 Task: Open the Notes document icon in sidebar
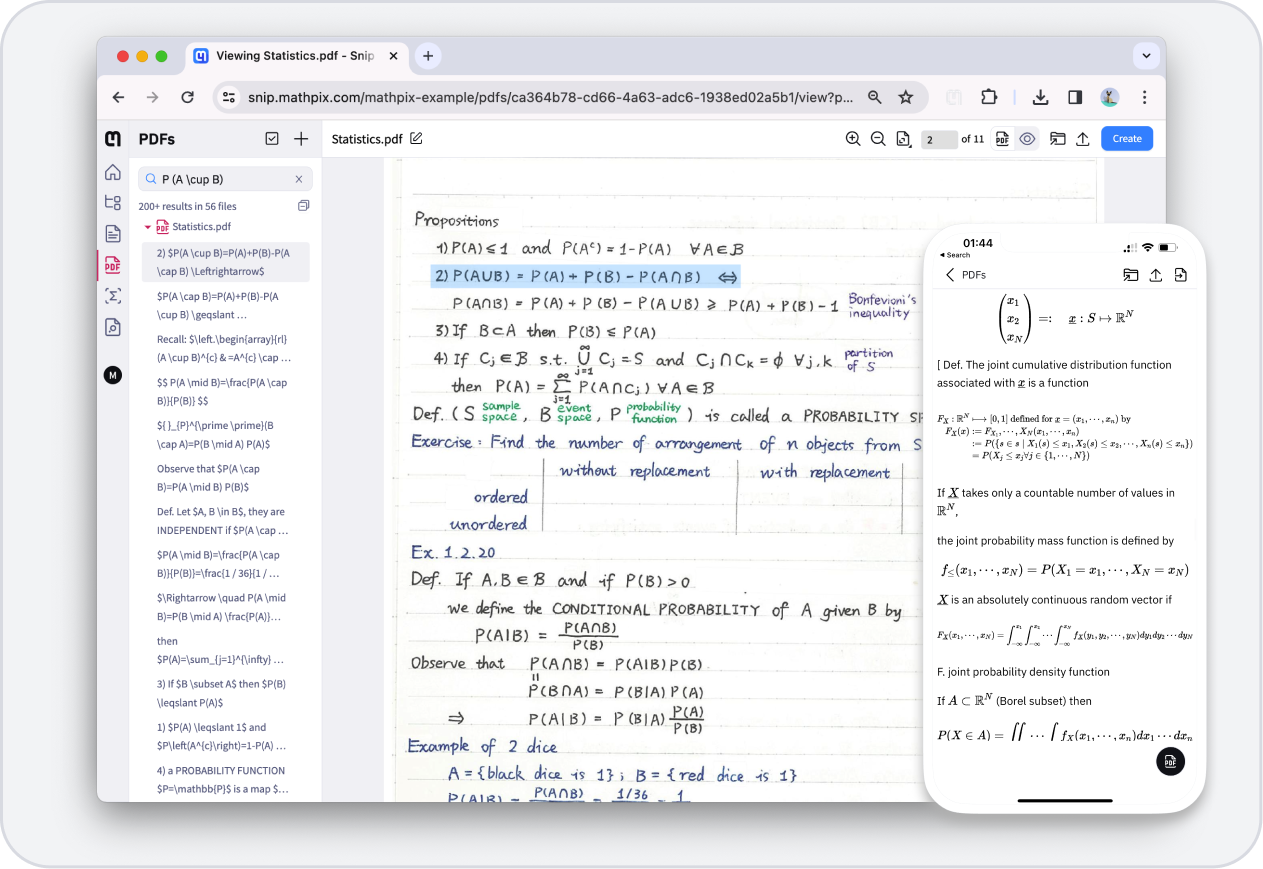tap(113, 234)
